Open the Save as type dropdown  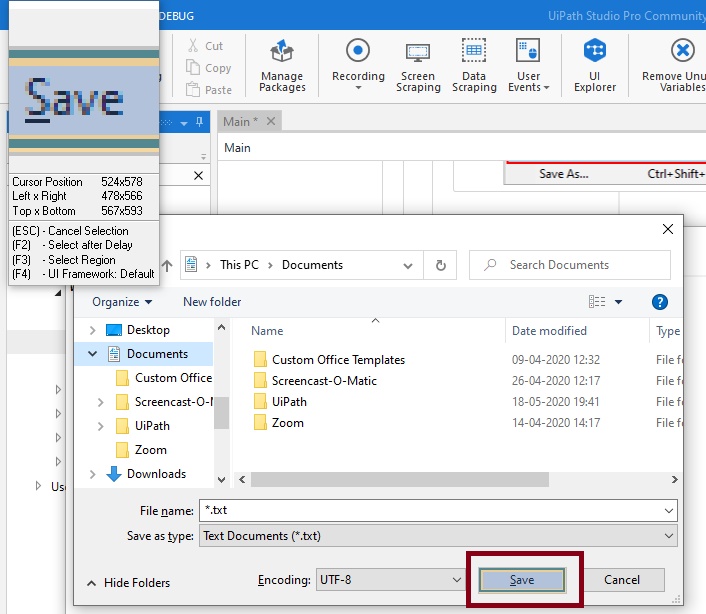pos(438,536)
